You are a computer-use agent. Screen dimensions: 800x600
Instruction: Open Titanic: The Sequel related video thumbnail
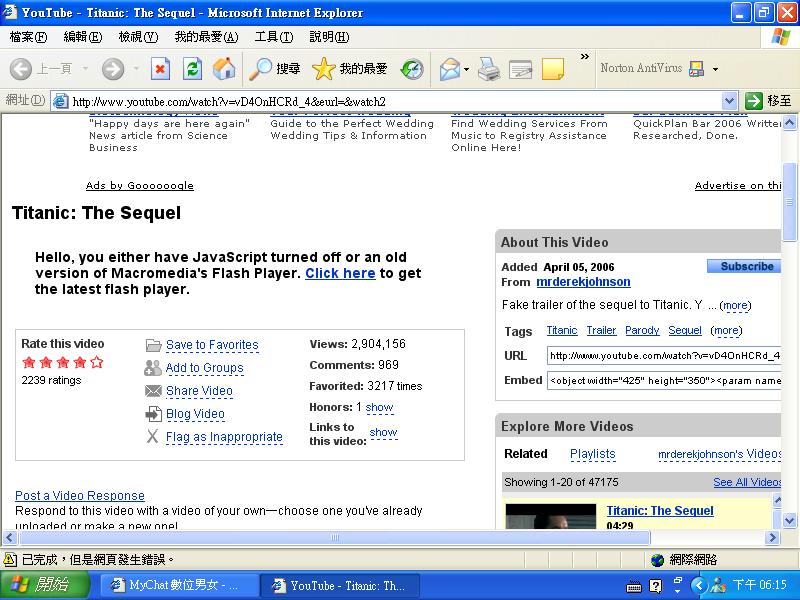551,516
